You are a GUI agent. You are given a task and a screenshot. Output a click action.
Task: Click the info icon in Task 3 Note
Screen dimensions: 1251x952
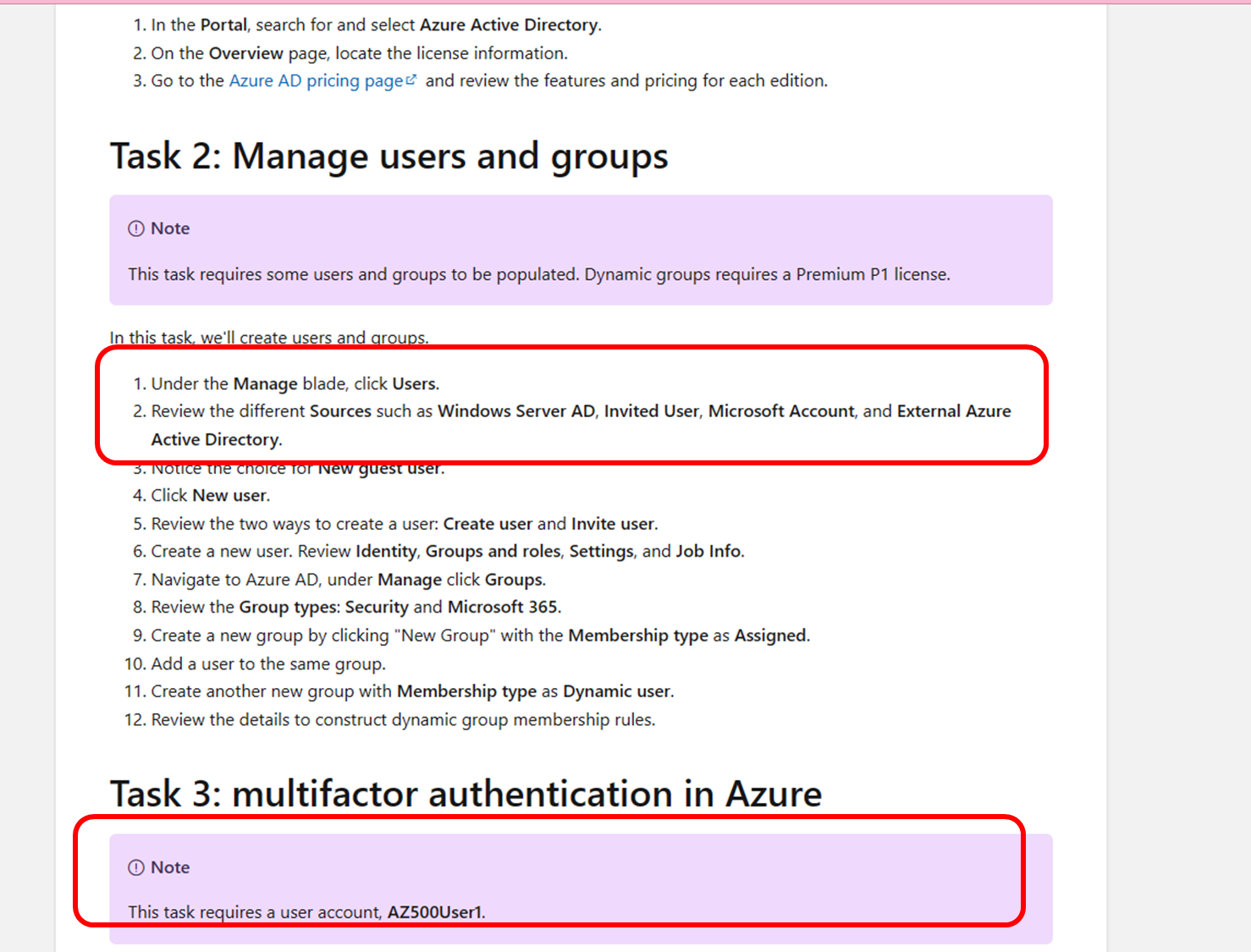[136, 867]
